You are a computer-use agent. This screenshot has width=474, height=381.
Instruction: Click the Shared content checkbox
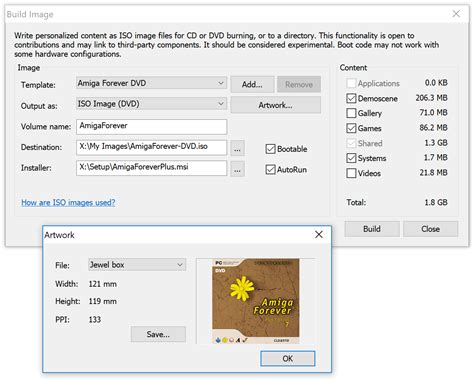pos(351,143)
